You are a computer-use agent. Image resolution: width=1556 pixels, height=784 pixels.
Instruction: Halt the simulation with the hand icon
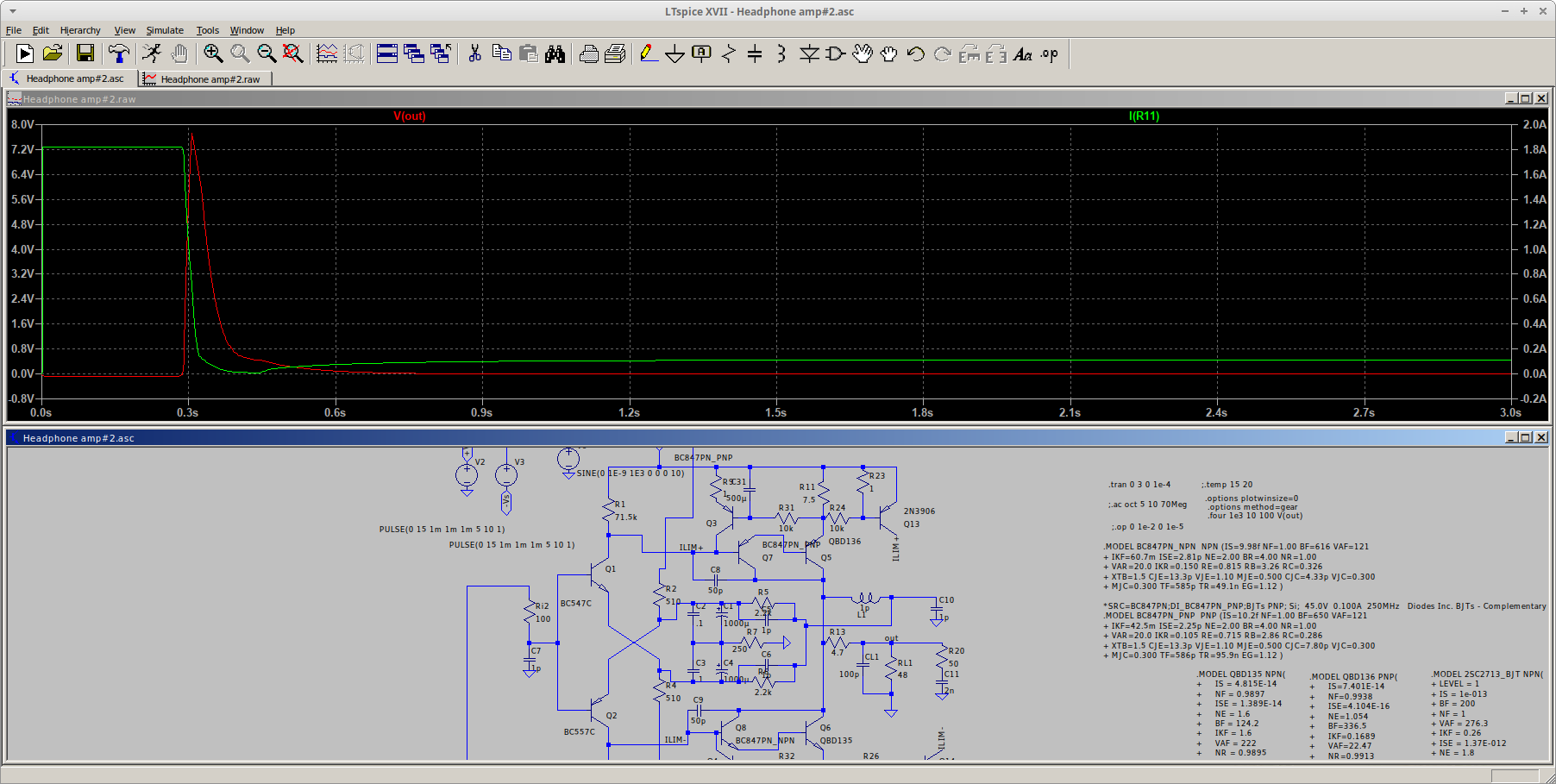(179, 53)
